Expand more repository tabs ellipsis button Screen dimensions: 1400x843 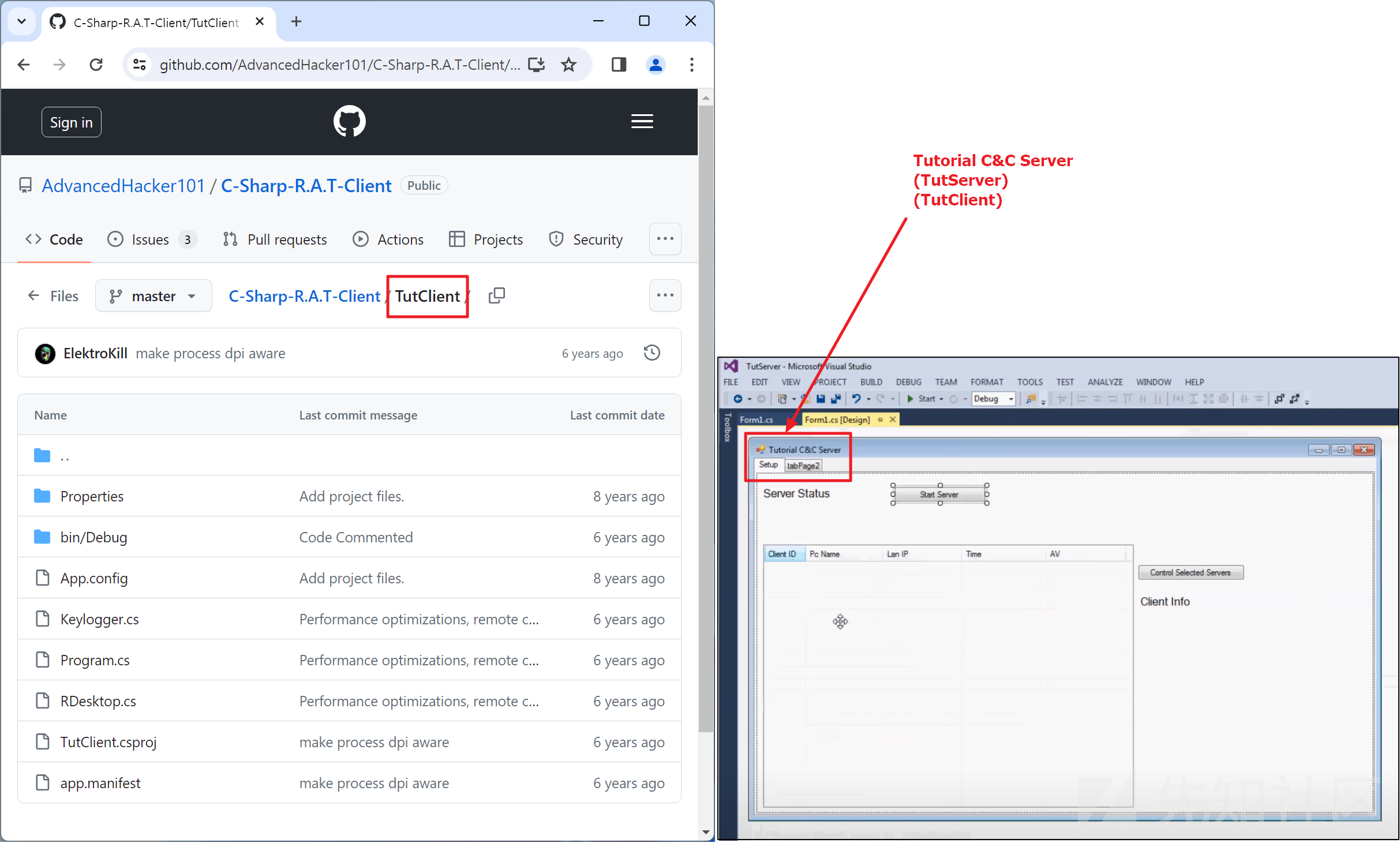(665, 239)
